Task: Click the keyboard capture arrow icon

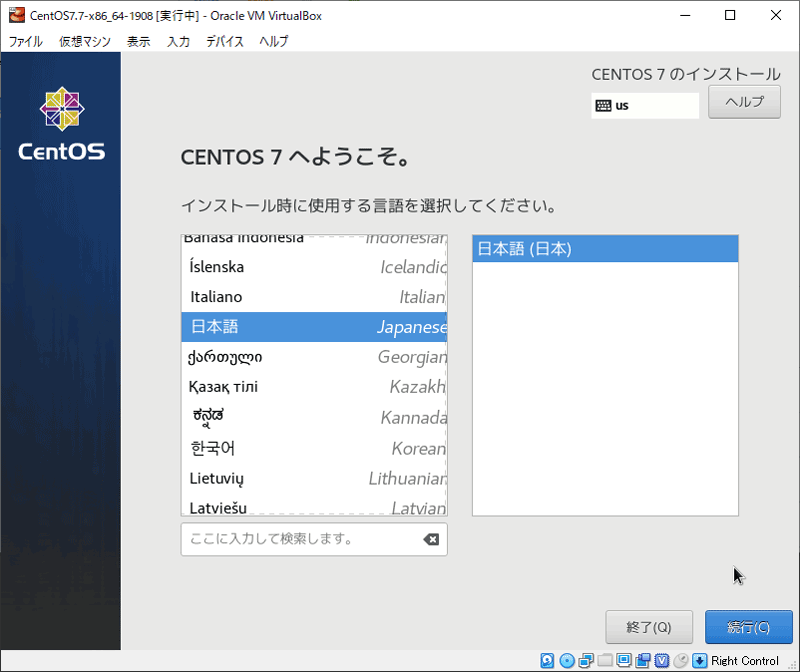Action: (700, 660)
